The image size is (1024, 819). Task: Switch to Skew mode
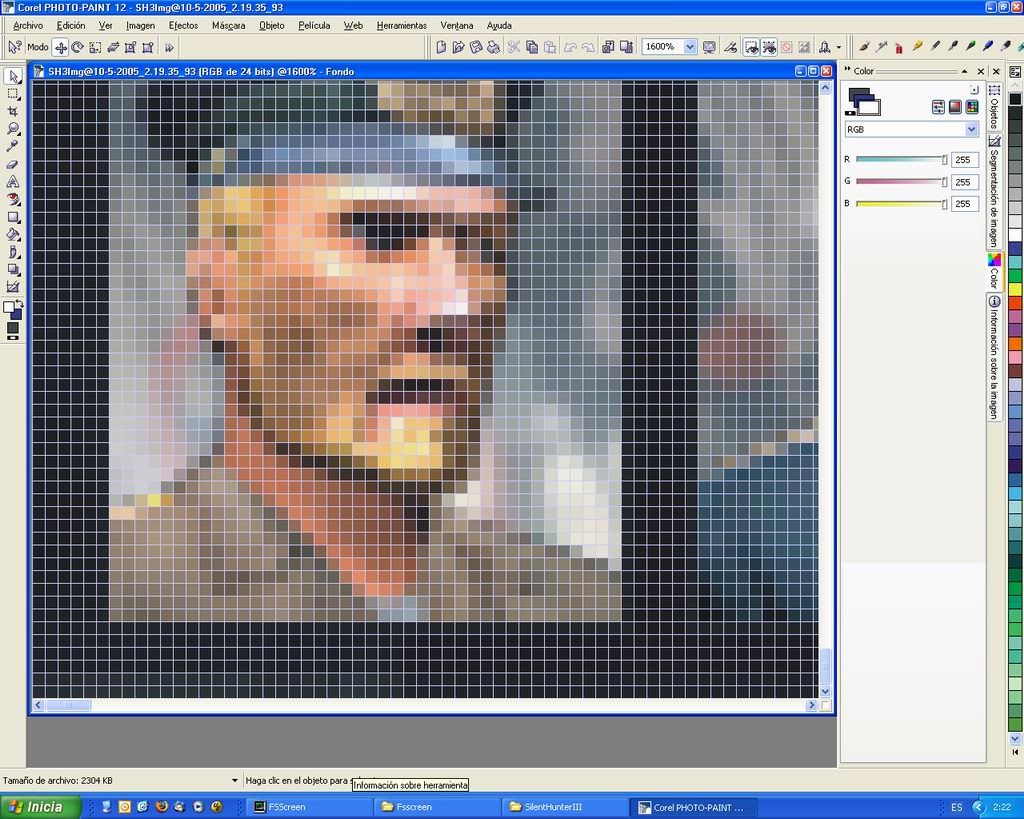[x=113, y=47]
